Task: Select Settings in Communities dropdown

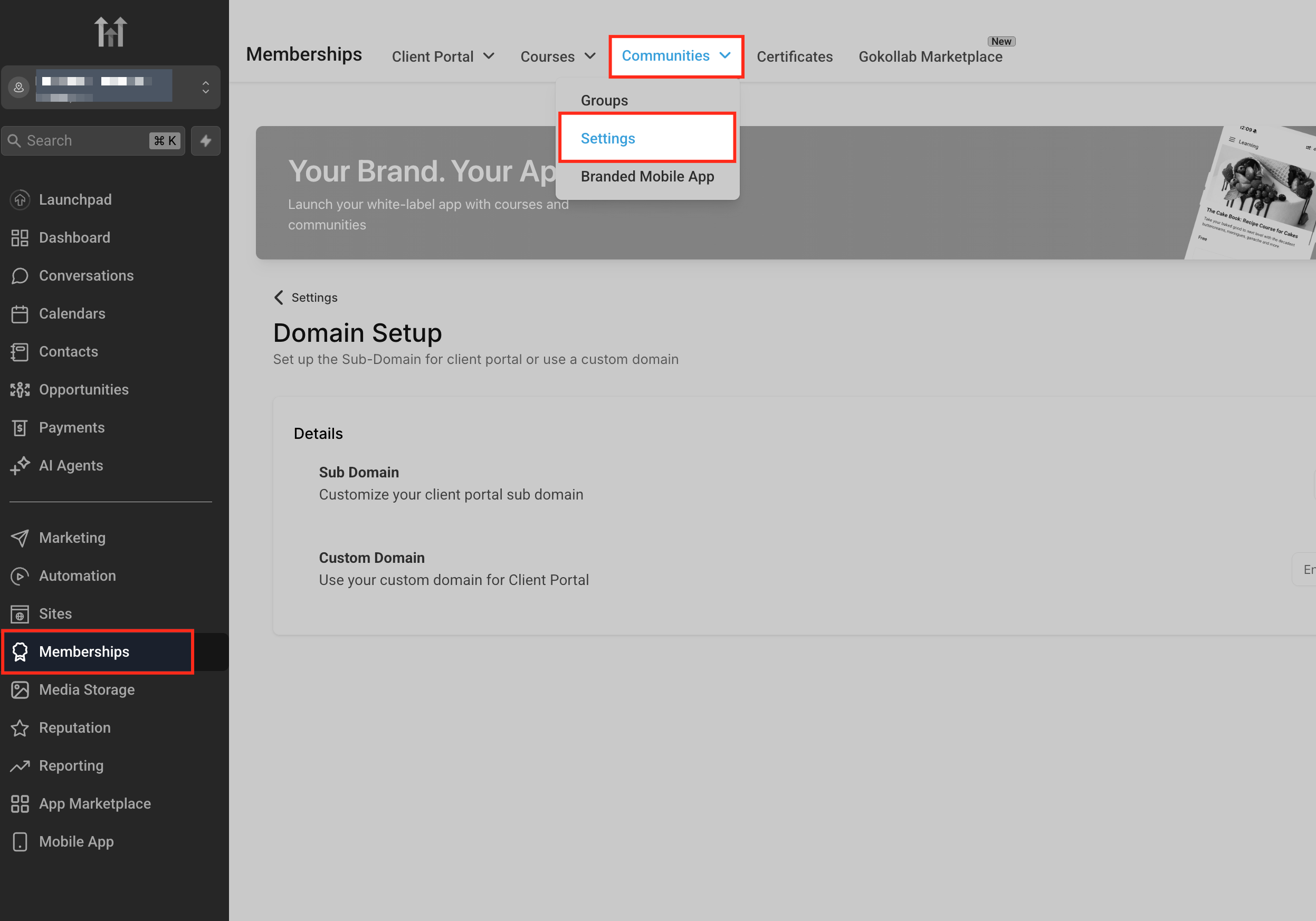Action: tap(607, 138)
